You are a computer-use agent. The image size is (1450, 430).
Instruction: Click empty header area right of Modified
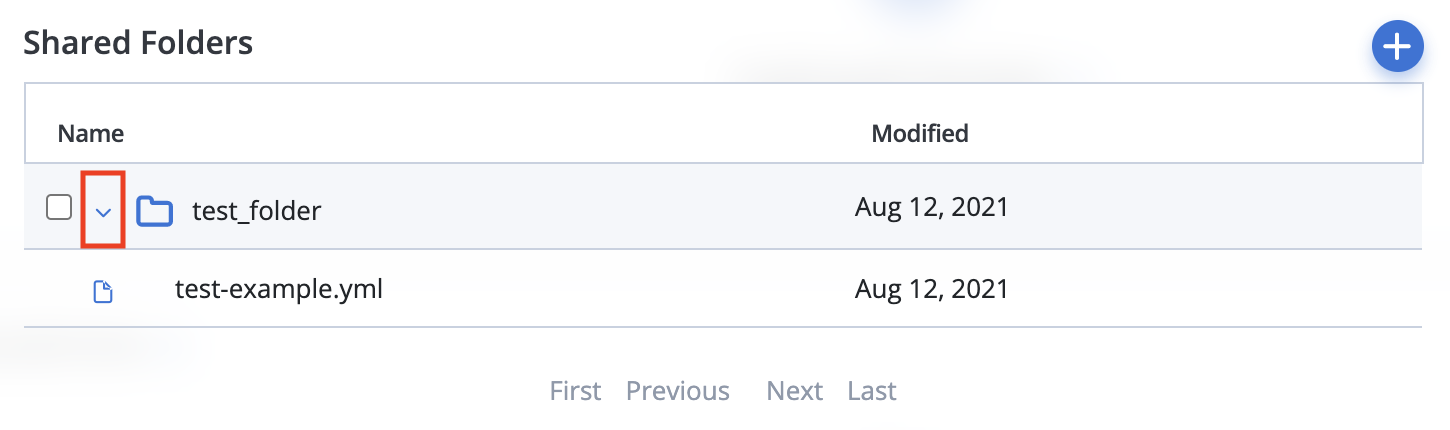click(1195, 133)
